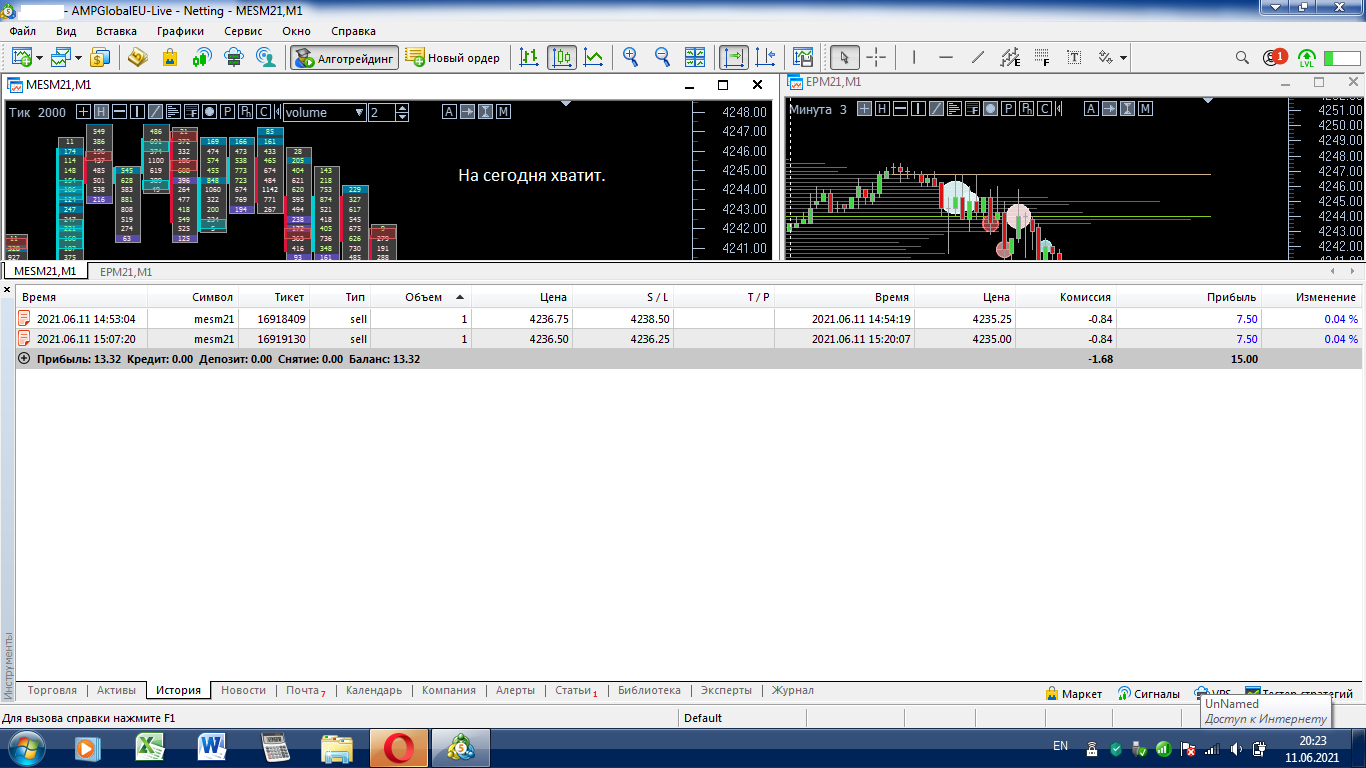Expand the new chart dropdown arrow
This screenshot has height=768, width=1366.
pos(38,57)
